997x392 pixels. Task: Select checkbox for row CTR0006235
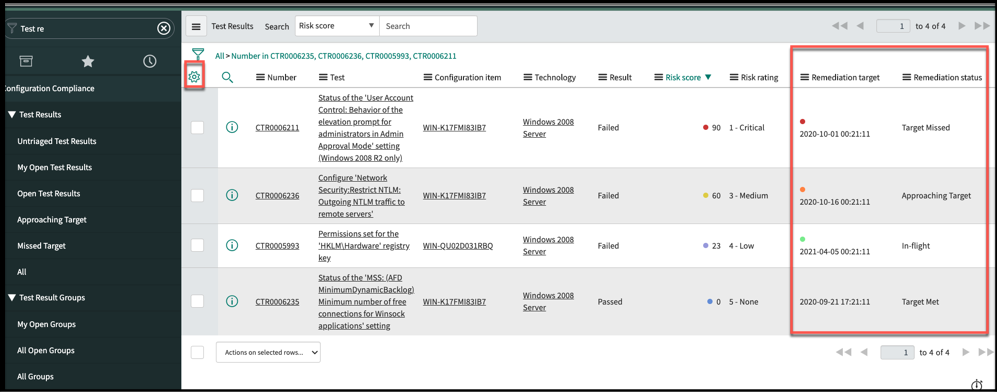click(x=197, y=301)
